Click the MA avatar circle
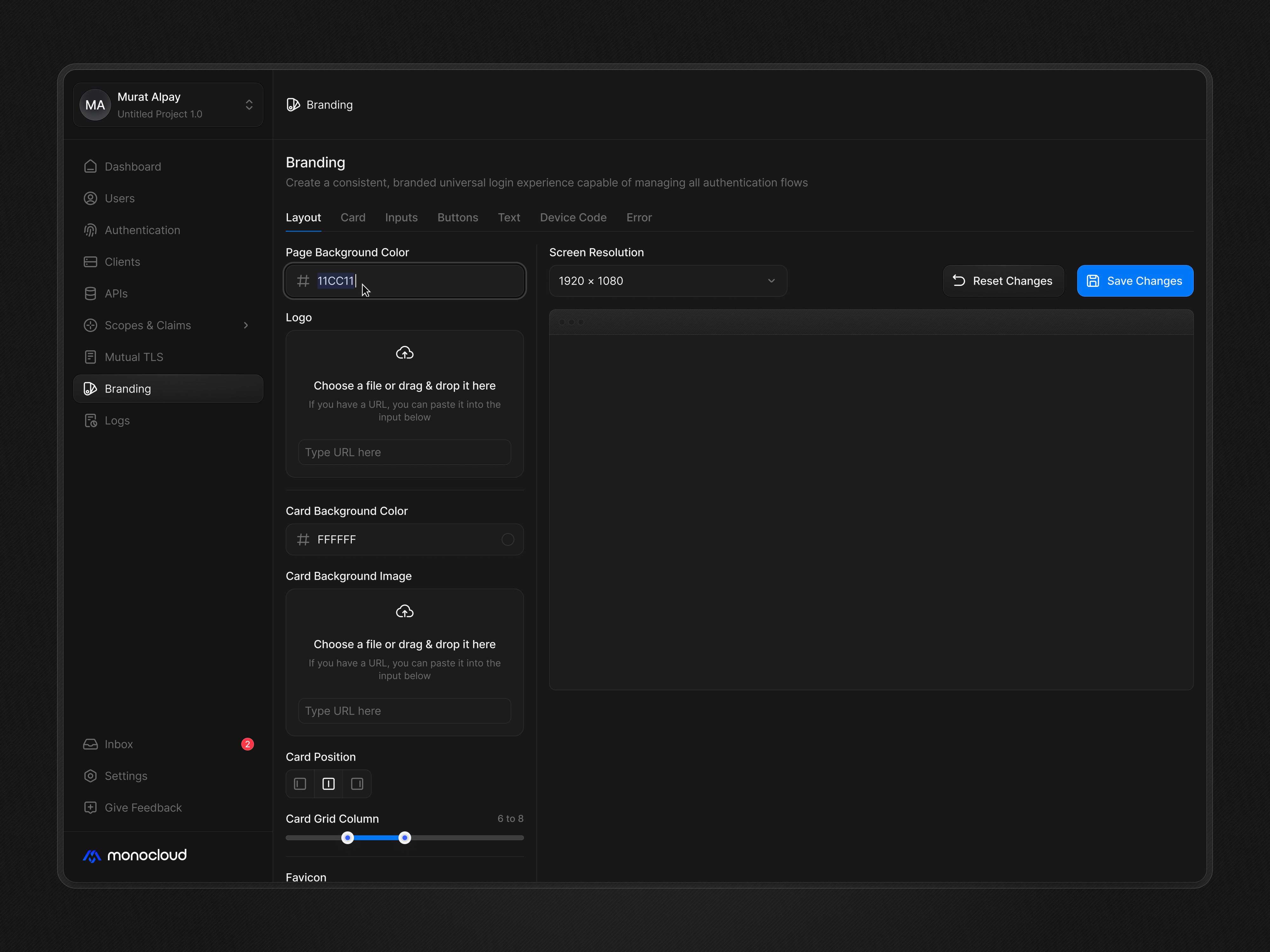Image resolution: width=1270 pixels, height=952 pixels. coord(95,105)
